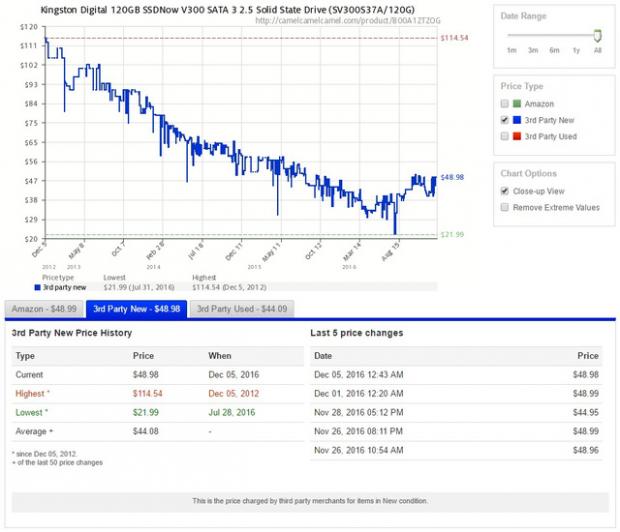
Task: Enable the 3rd Party Used checkbox
Action: 505,136
